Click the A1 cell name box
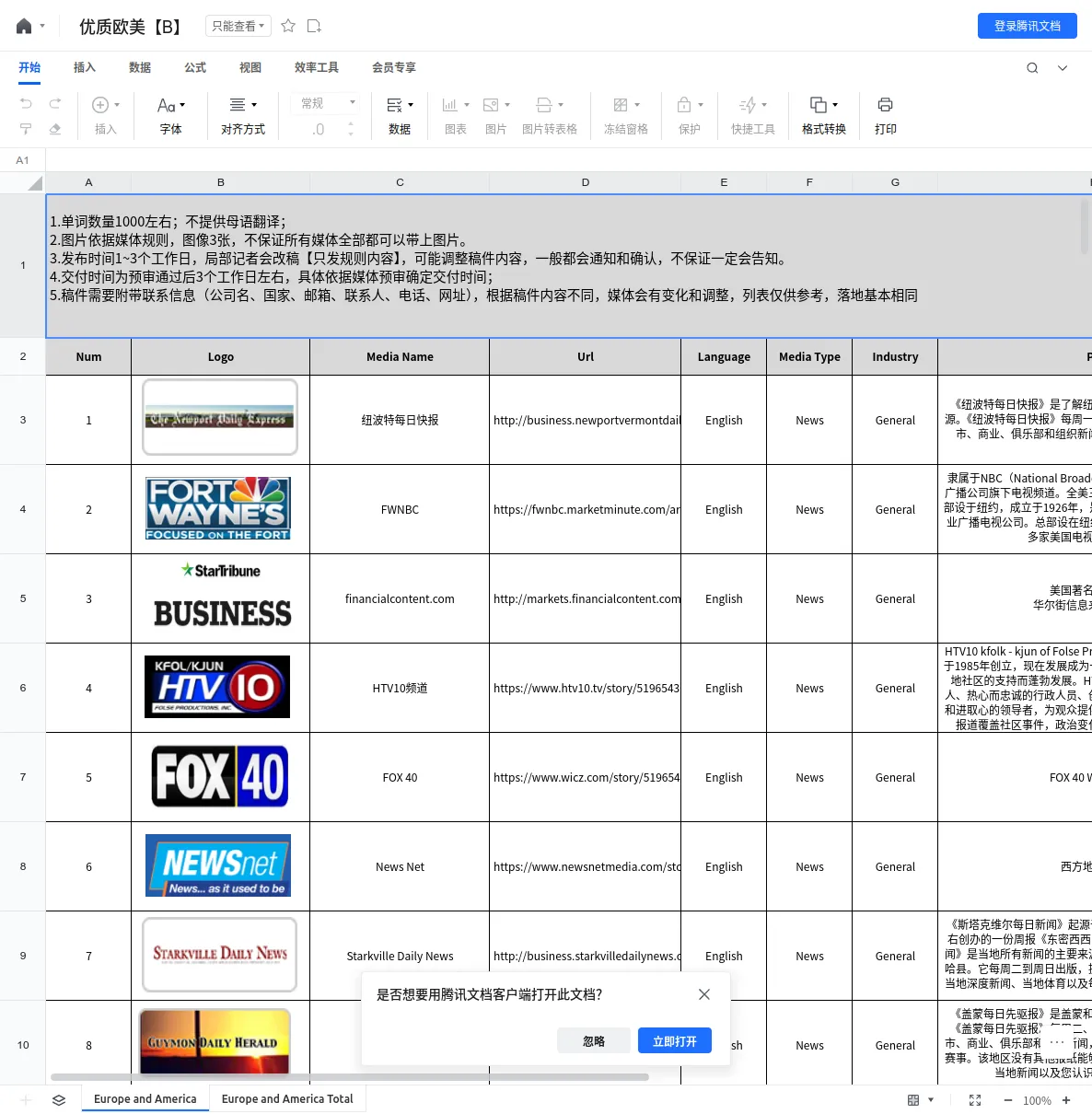The height and width of the screenshot is (1114, 1092). click(x=23, y=160)
